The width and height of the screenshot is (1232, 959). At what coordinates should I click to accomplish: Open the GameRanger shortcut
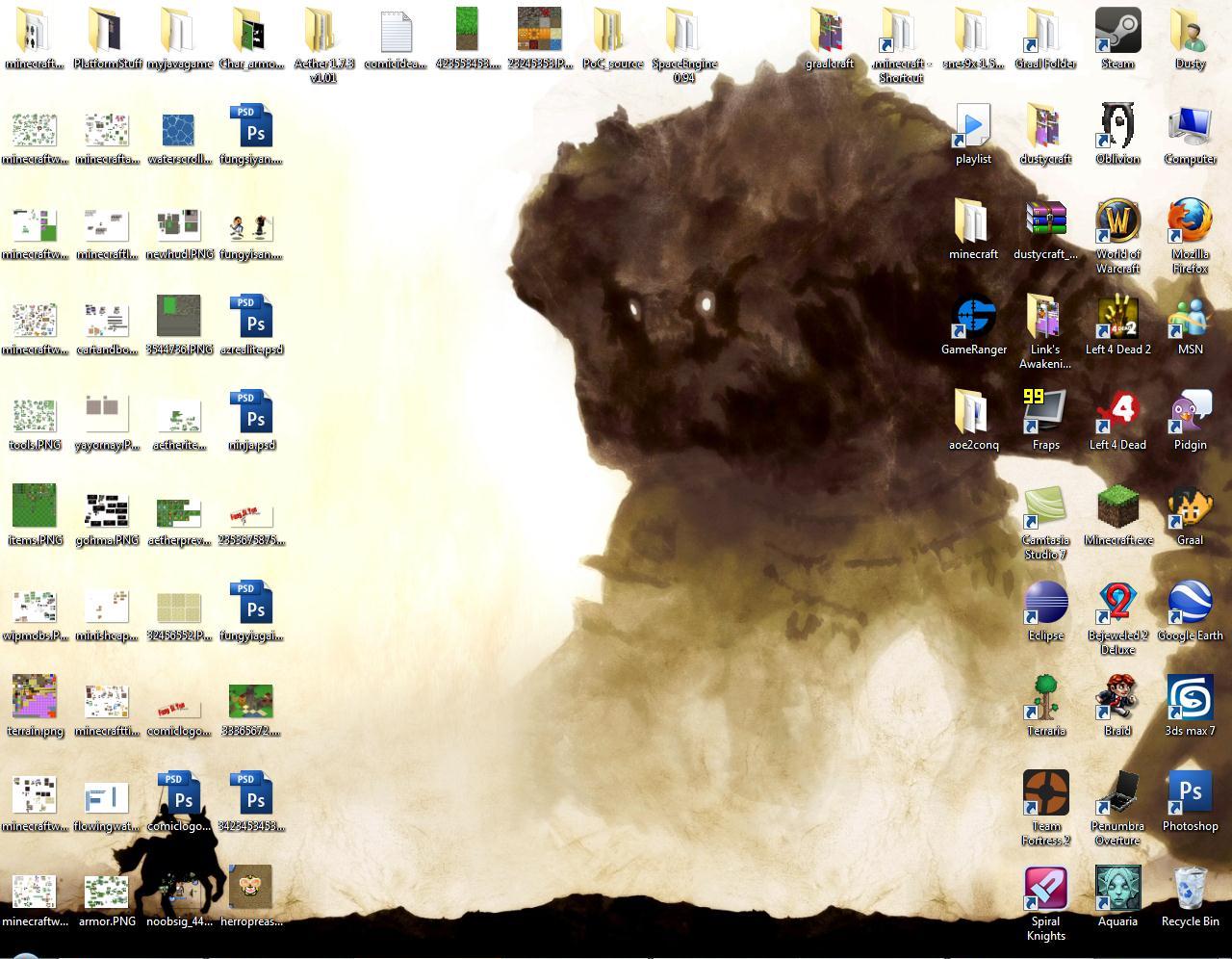973,318
